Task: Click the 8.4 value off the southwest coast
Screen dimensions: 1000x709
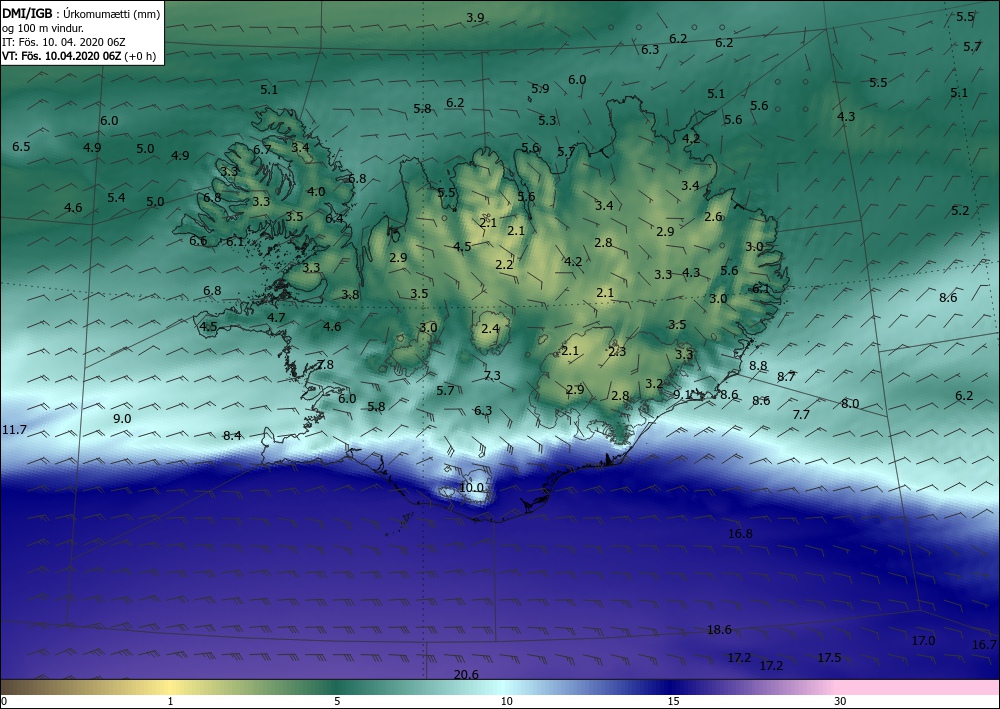Action: 232,435
